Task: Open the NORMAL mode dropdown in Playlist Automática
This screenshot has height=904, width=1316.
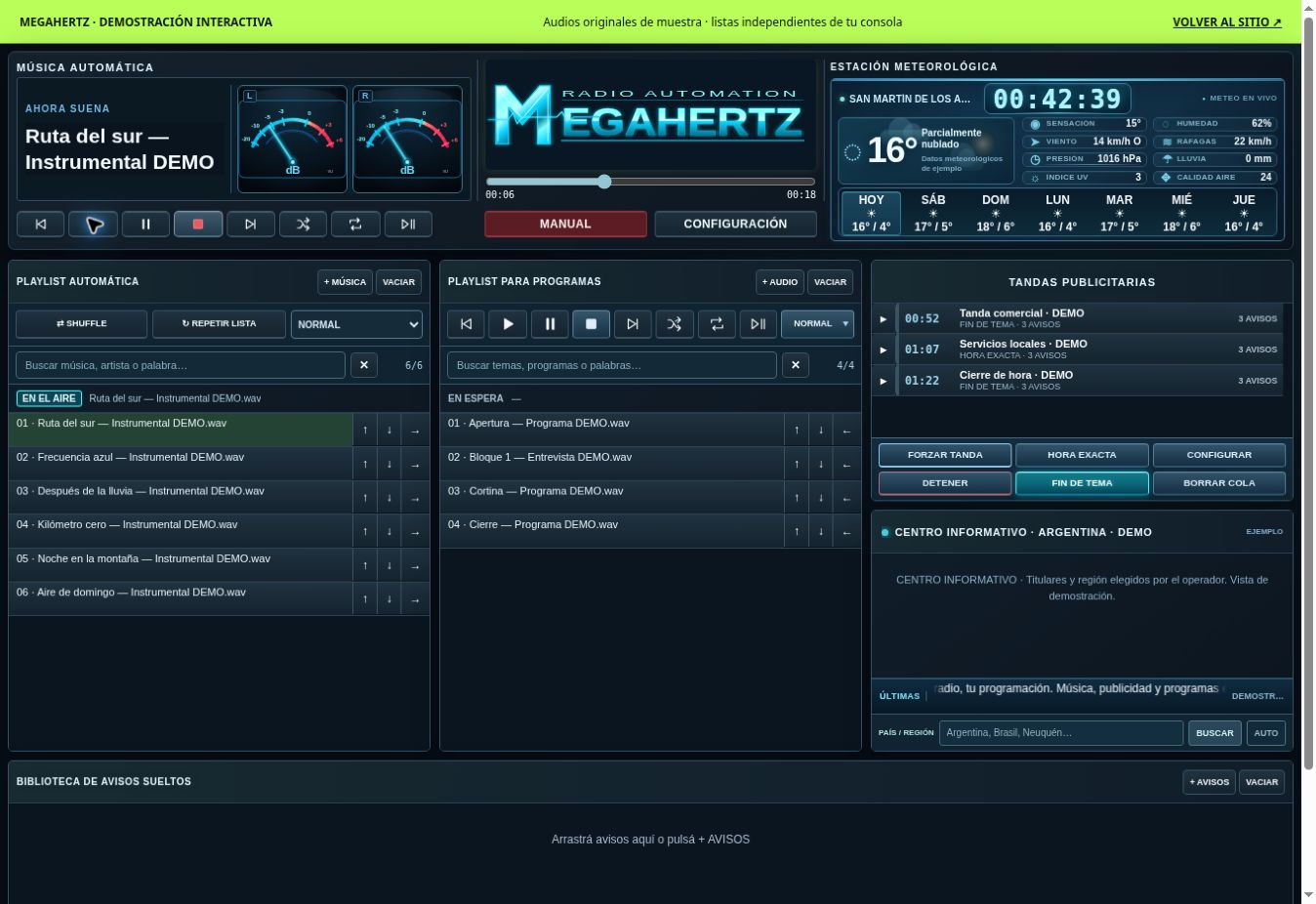Action: [x=356, y=324]
